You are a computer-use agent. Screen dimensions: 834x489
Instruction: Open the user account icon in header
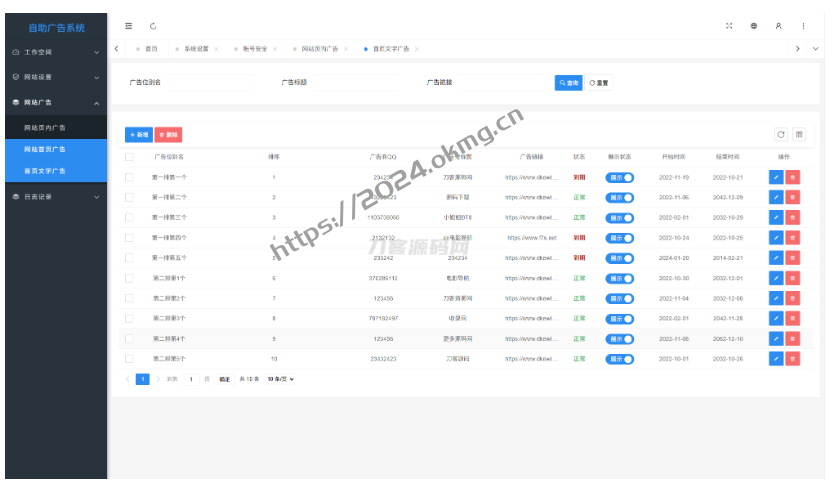[x=779, y=26]
